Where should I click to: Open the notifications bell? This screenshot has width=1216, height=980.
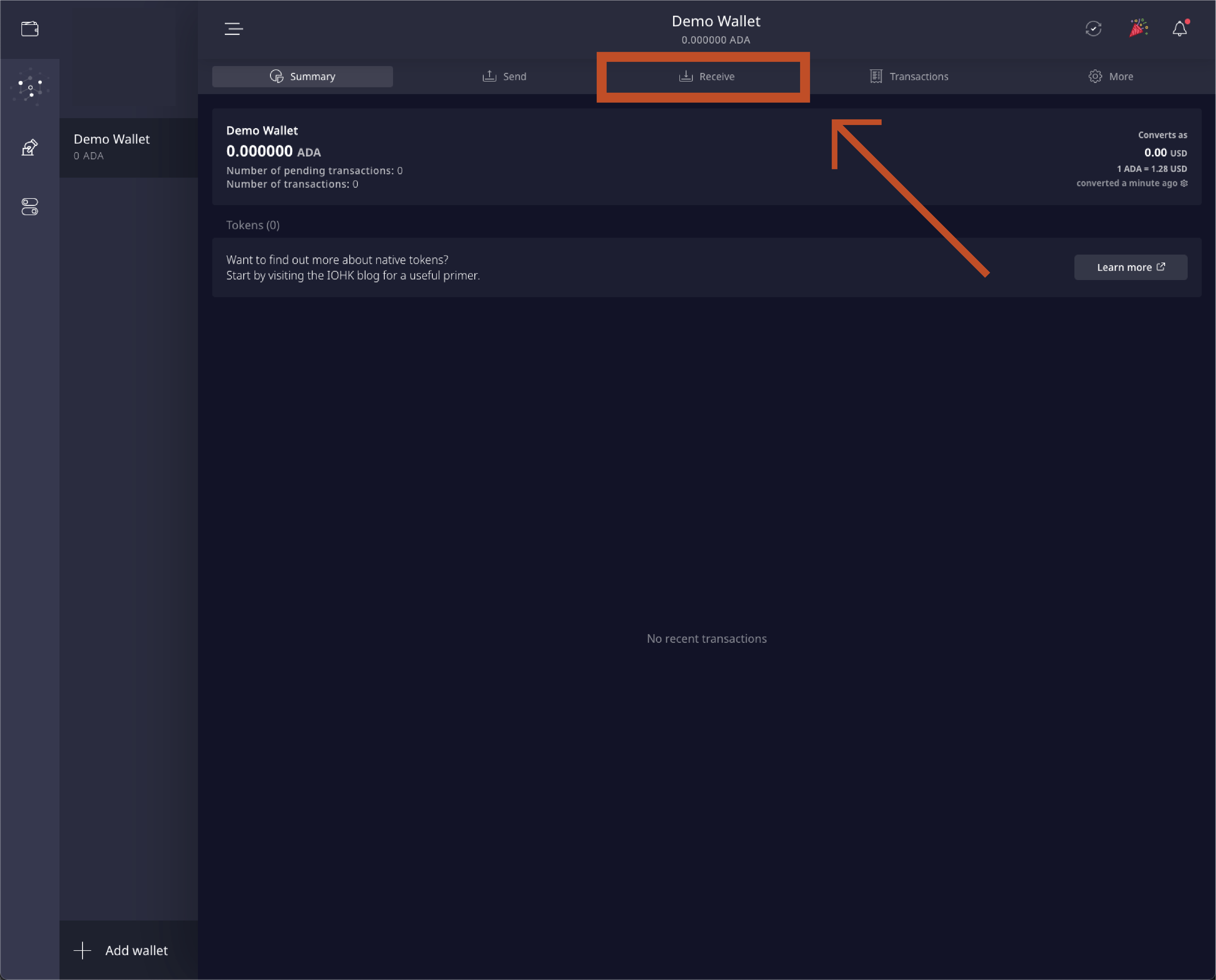pos(1180,28)
